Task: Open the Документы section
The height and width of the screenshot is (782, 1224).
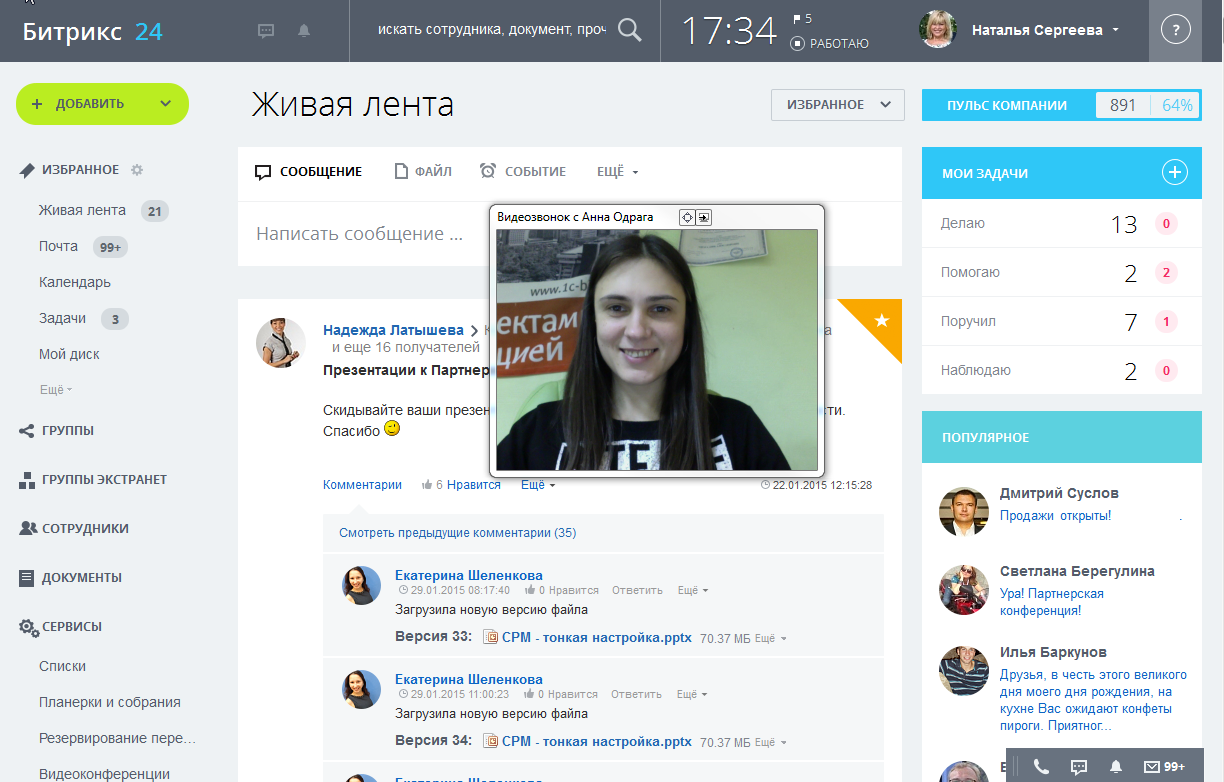Action: (70, 578)
